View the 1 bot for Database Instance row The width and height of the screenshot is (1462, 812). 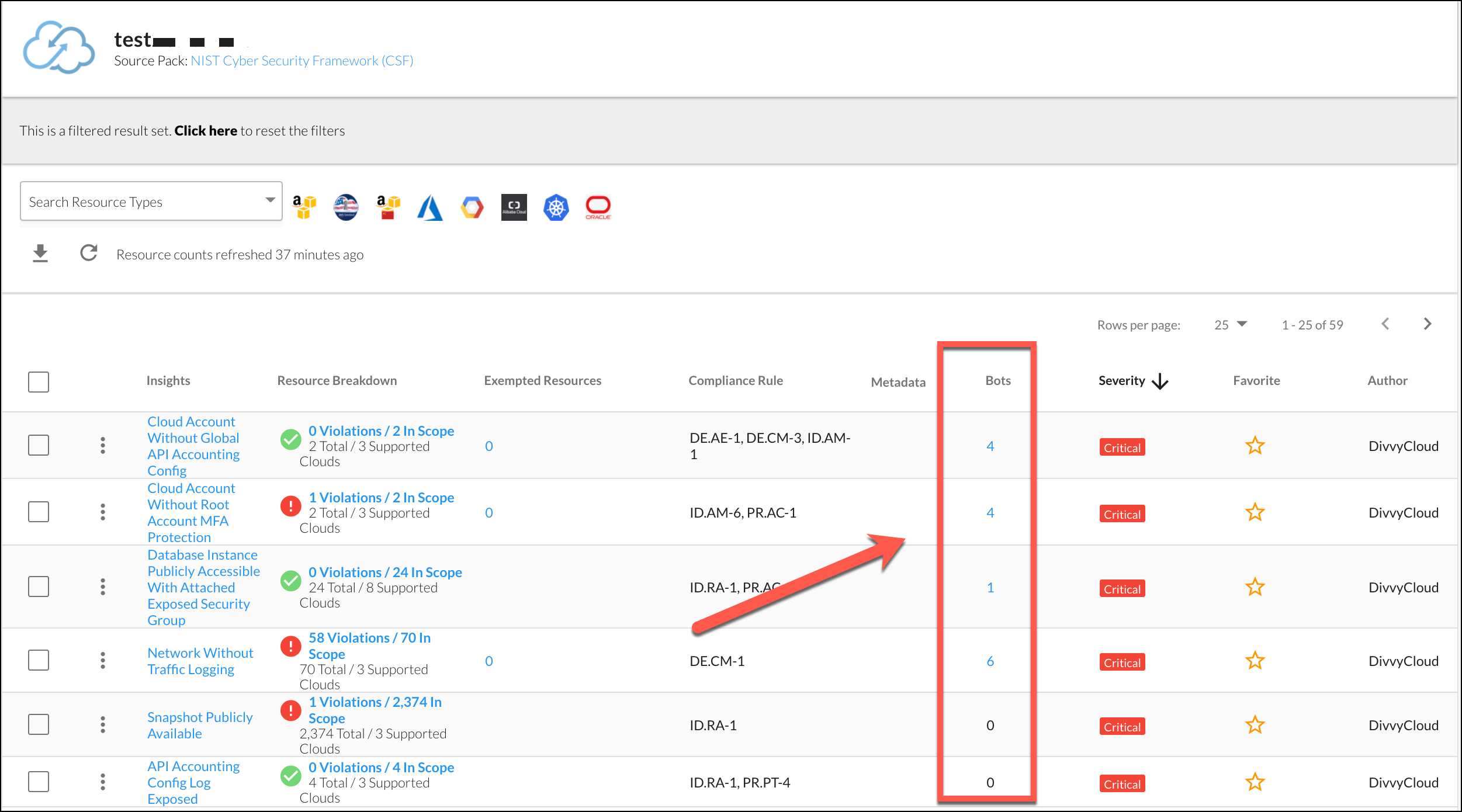(990, 588)
